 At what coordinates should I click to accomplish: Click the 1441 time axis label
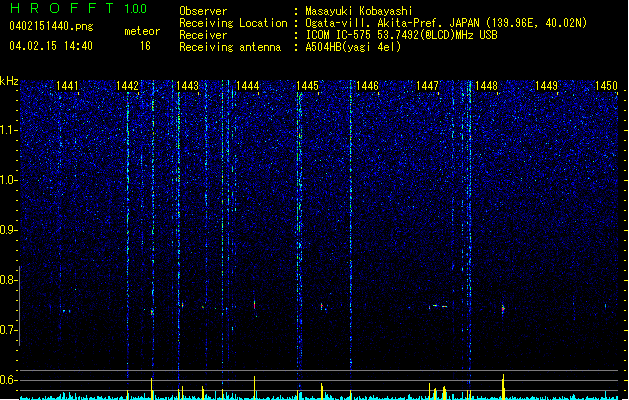(67, 85)
